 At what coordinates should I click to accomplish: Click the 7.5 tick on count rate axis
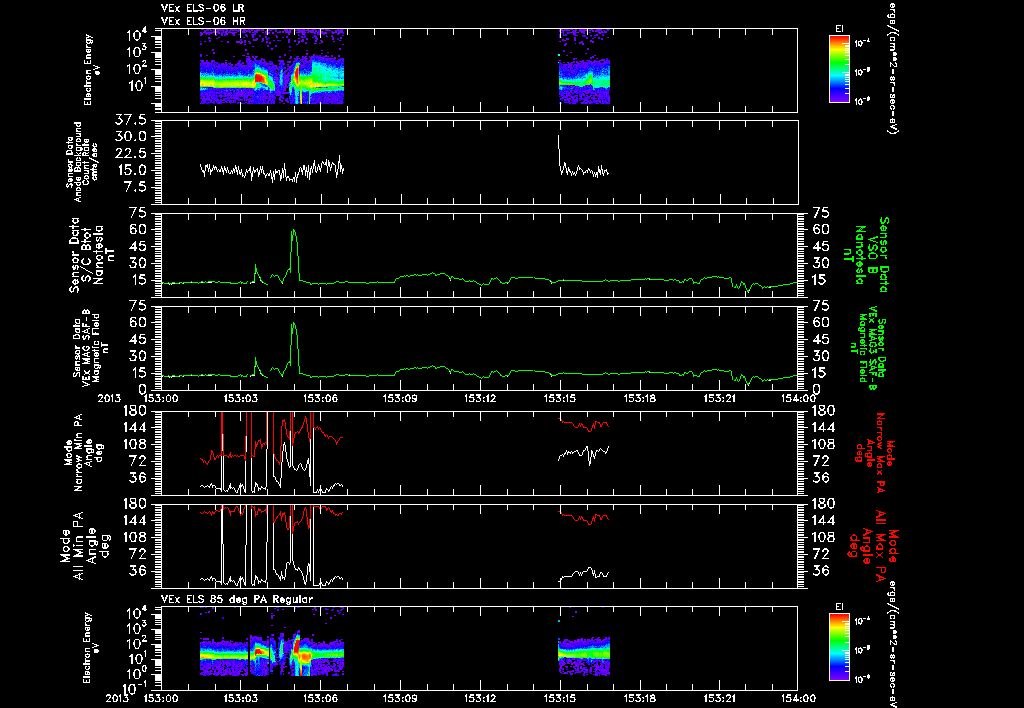pos(137,187)
